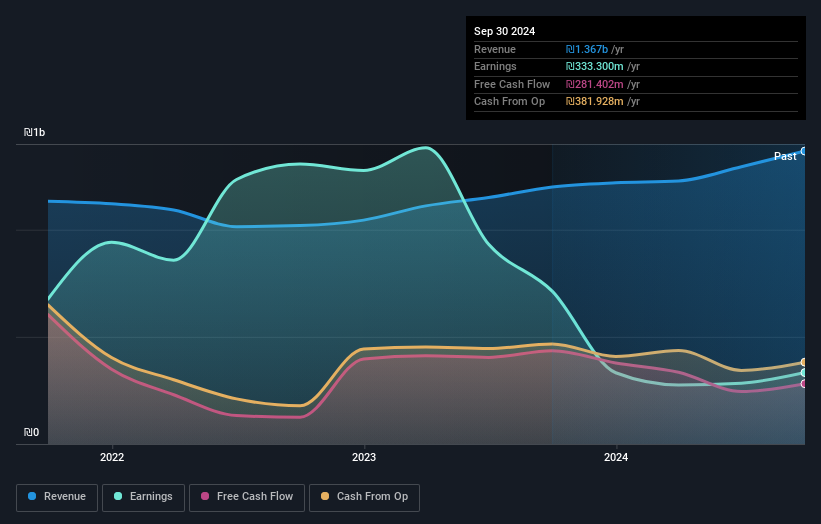Viewport: 821px width, 524px height.
Task: Click the Past label on chart
Action: click(x=785, y=156)
